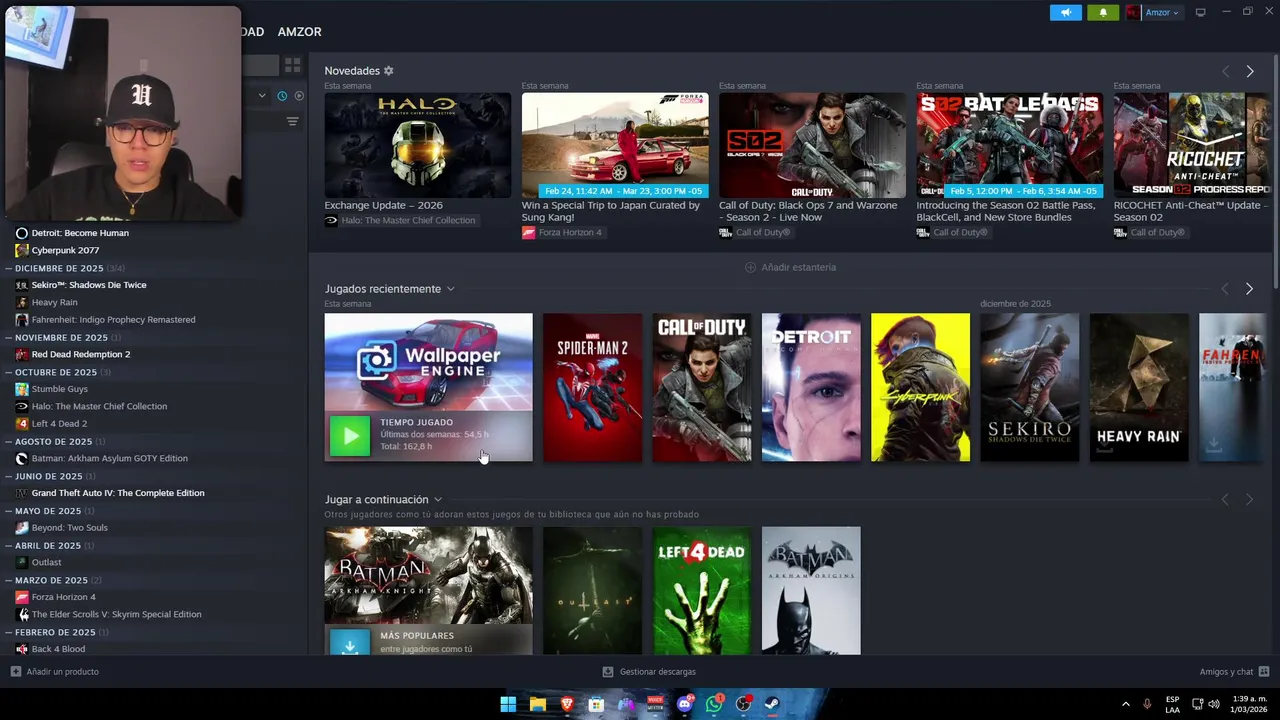The height and width of the screenshot is (720, 1280).
Task: Expand the library type dropdown chevron
Action: pyautogui.click(x=262, y=96)
